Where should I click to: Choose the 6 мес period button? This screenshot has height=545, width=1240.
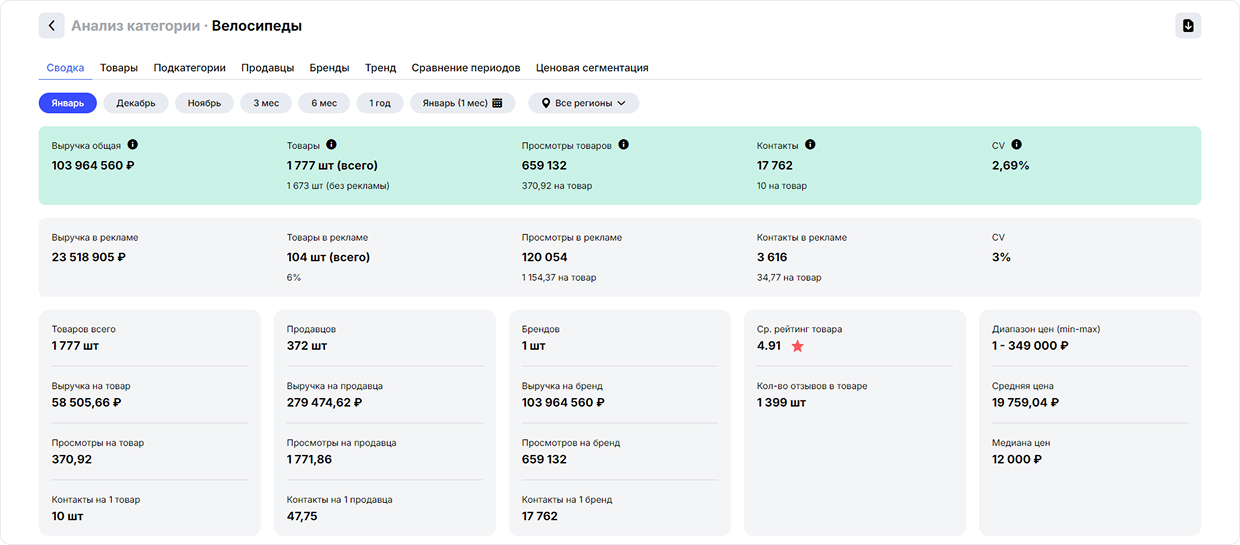[x=324, y=103]
